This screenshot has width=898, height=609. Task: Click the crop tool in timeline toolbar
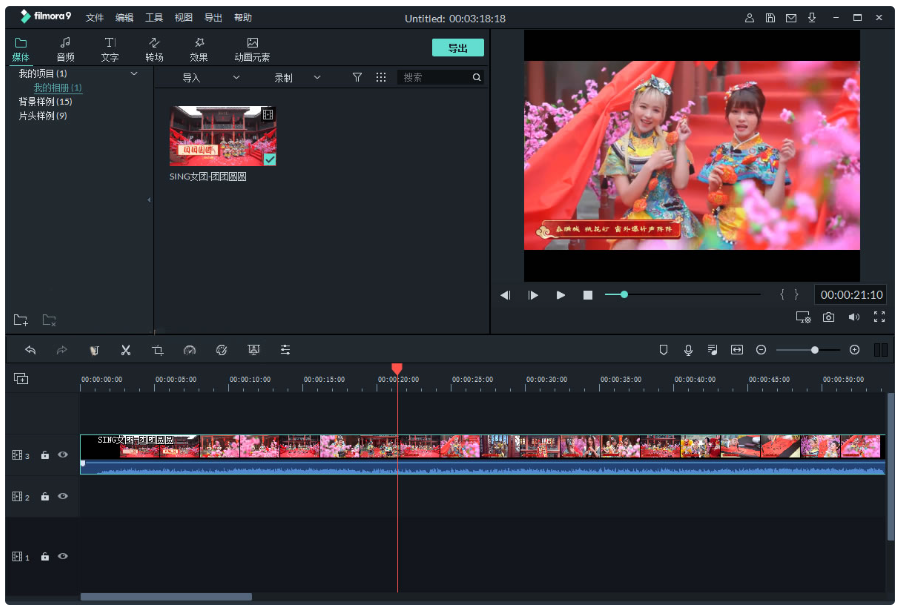(158, 350)
